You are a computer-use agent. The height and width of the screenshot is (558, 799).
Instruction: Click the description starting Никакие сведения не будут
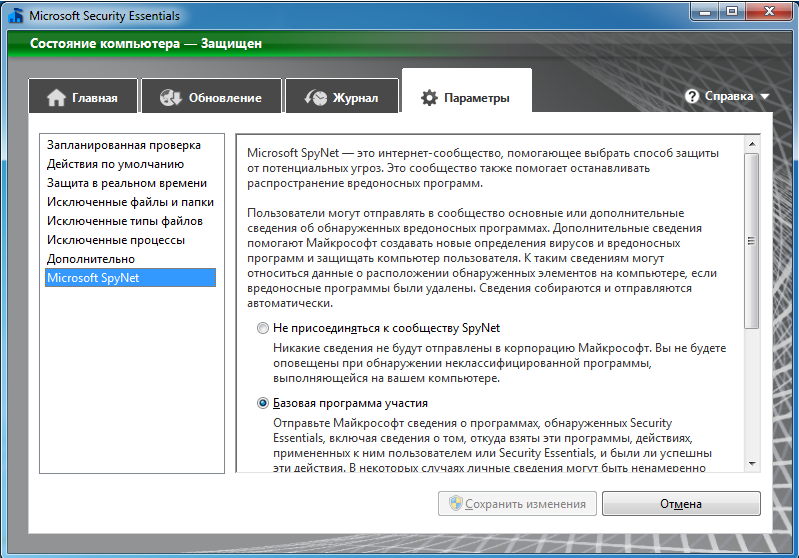(x=499, y=363)
